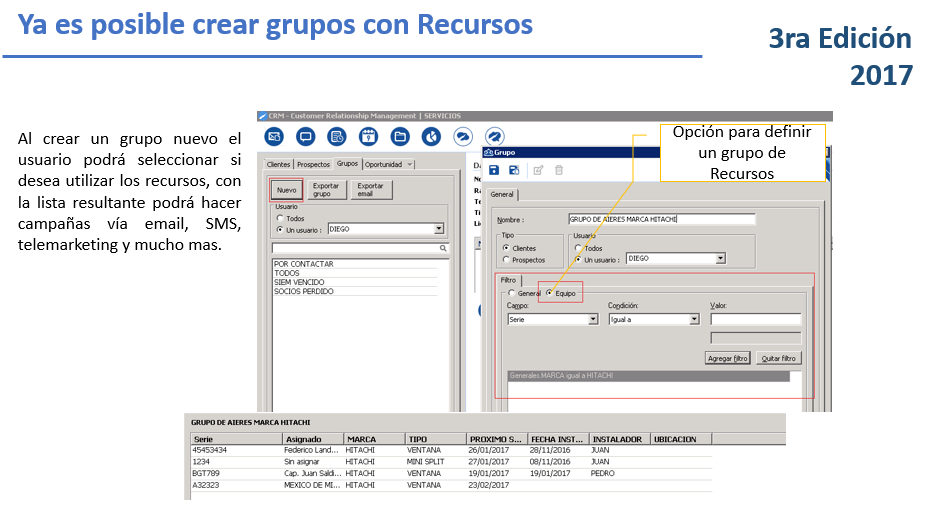Click the Agregar filtro button
The height and width of the screenshot is (517, 932).
pos(728,358)
